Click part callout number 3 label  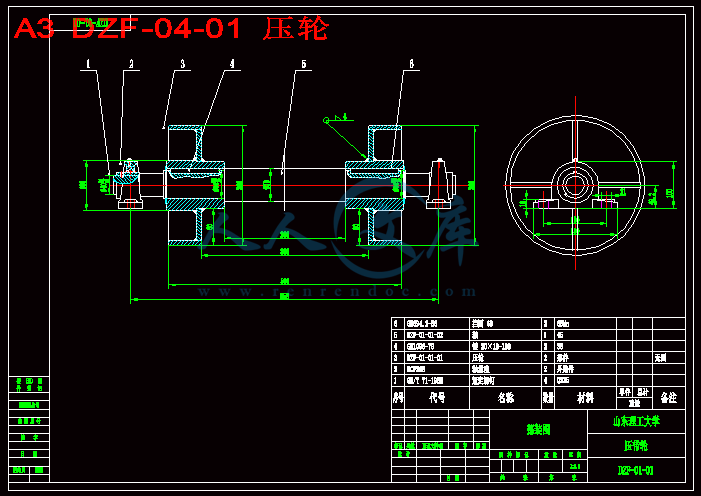click(x=181, y=64)
